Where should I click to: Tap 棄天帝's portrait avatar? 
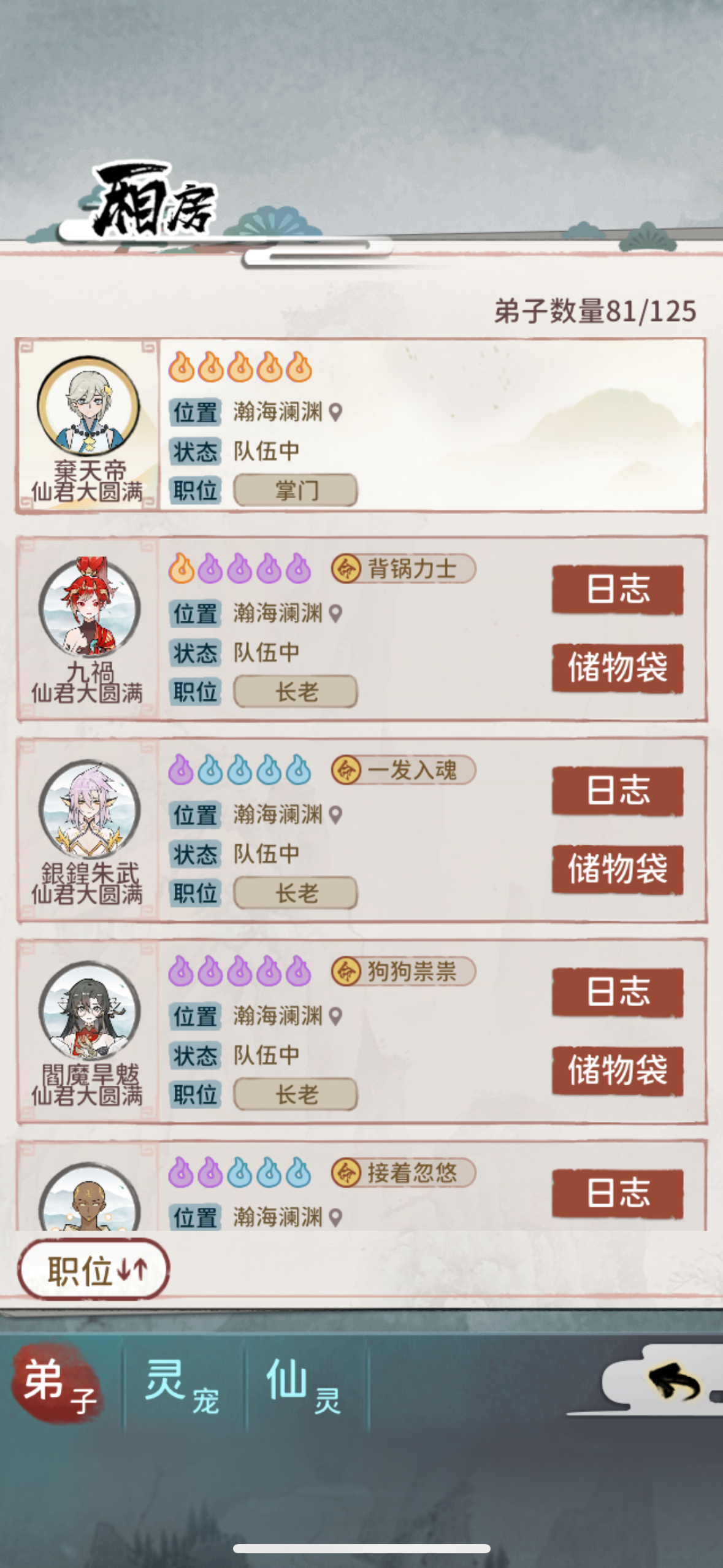pyautogui.click(x=89, y=405)
